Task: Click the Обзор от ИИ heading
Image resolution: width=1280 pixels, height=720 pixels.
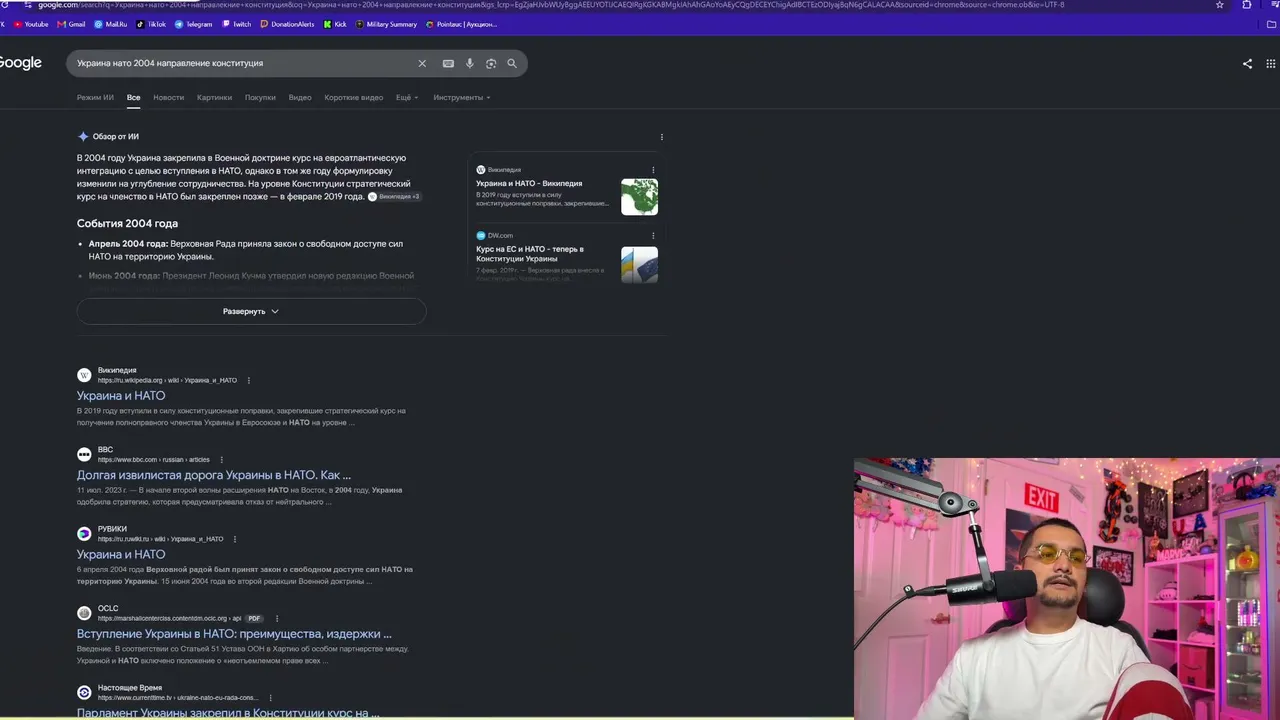Action: click(x=116, y=137)
